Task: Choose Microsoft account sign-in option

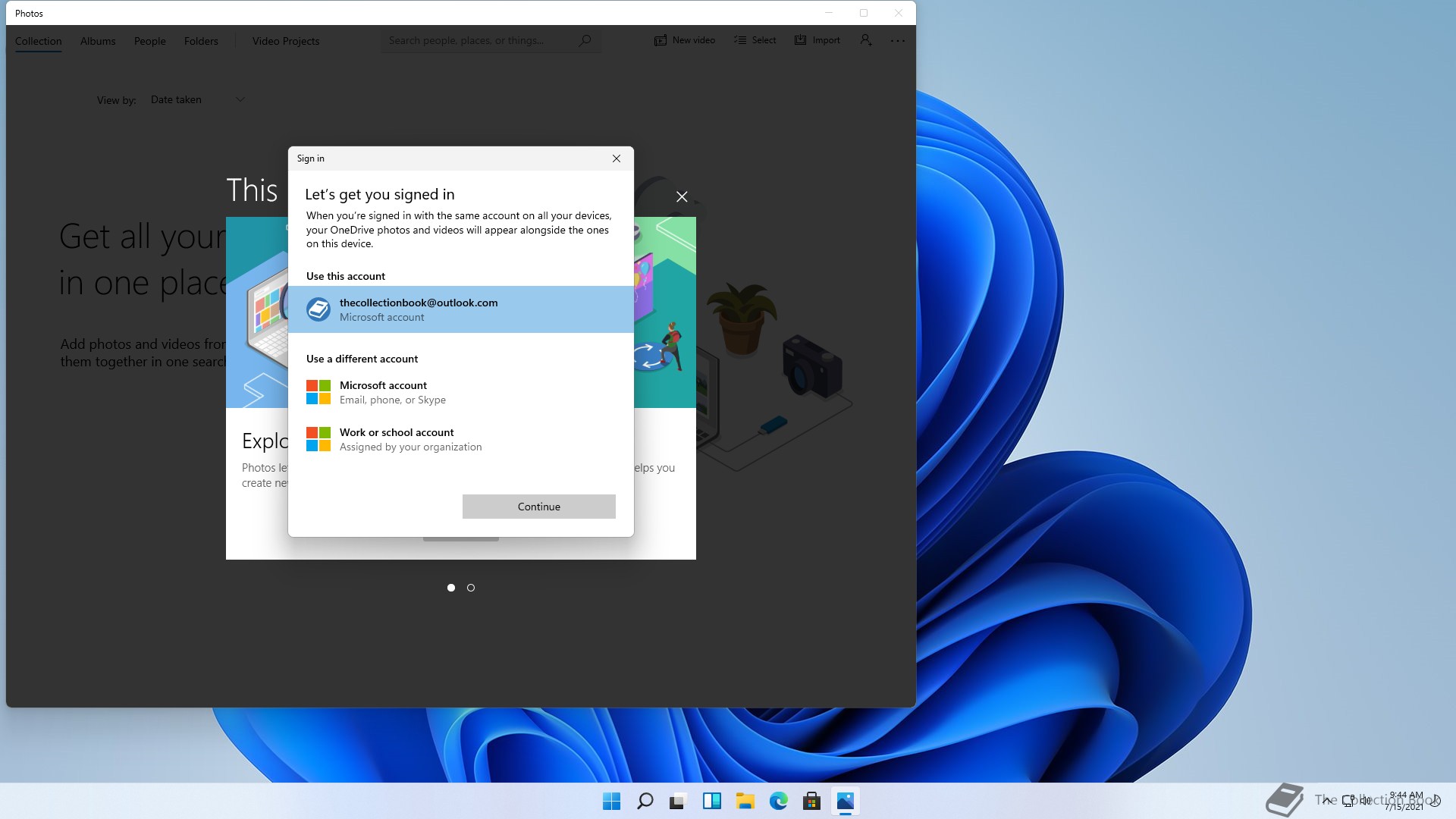Action: [x=461, y=393]
